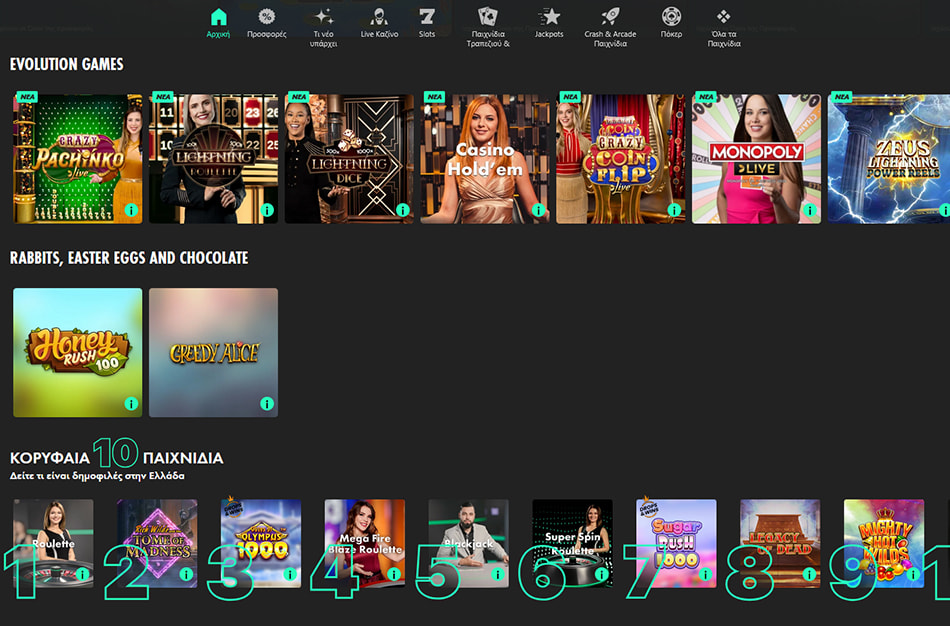Launch Crazy Pachinko Live game
This screenshot has width=950, height=626.
pos(78,159)
